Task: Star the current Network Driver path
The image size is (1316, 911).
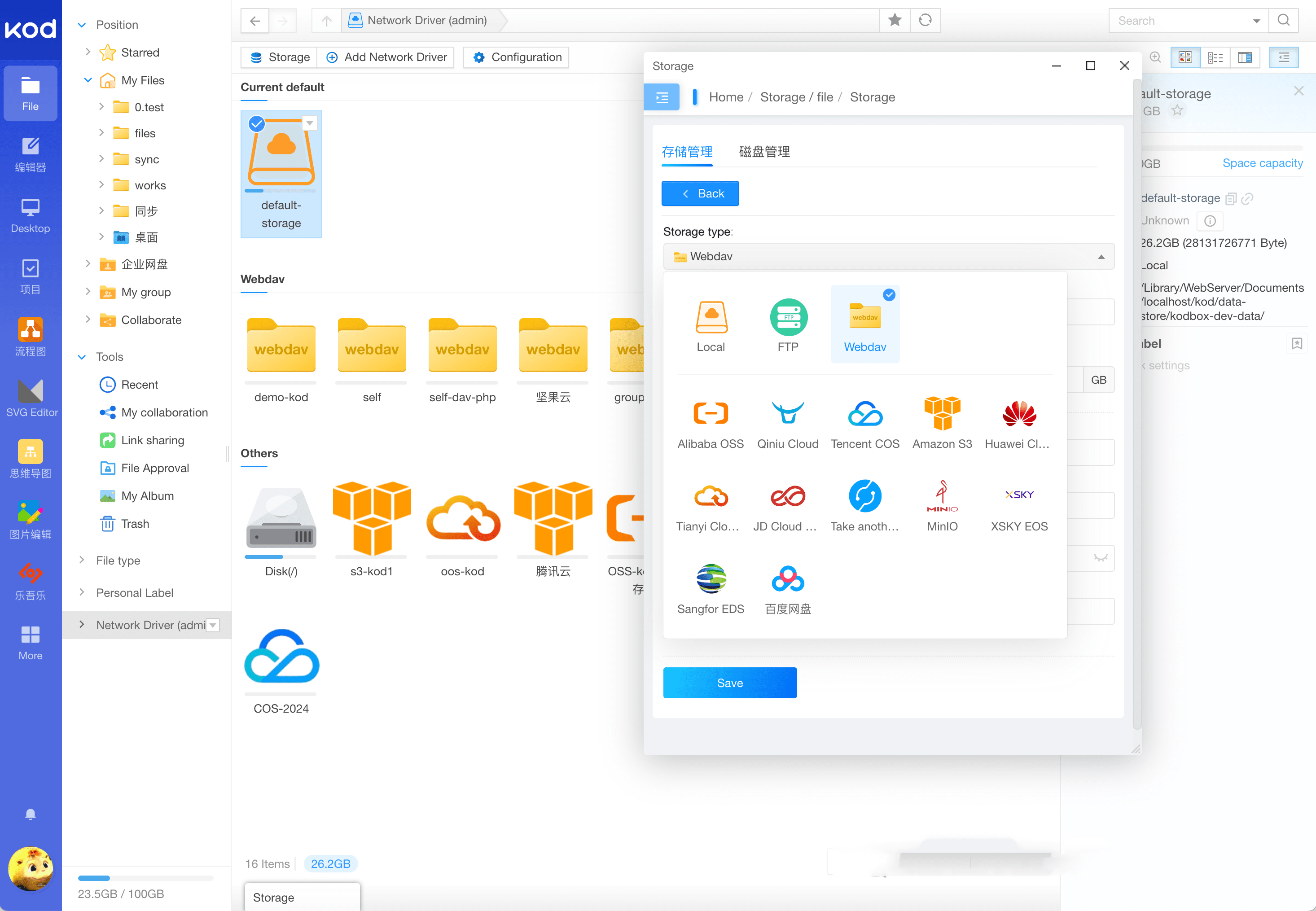Action: click(895, 20)
